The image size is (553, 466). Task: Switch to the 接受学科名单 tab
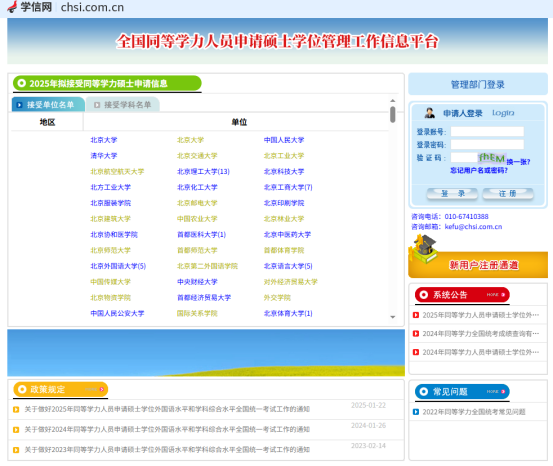tap(122, 105)
